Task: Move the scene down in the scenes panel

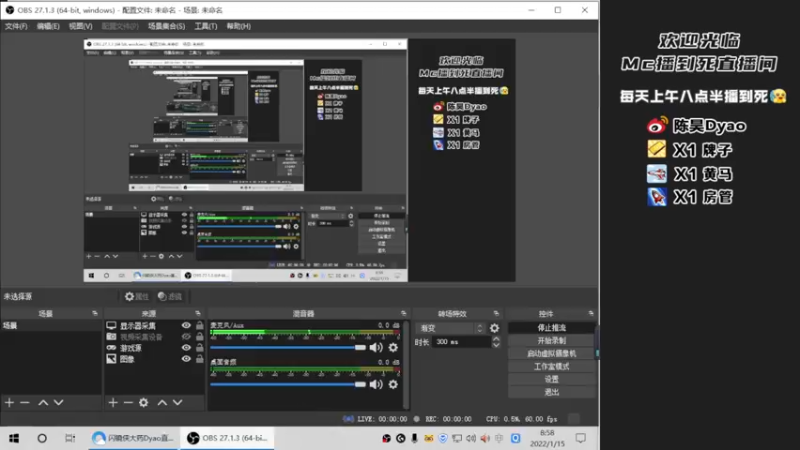Action: [x=59, y=403]
